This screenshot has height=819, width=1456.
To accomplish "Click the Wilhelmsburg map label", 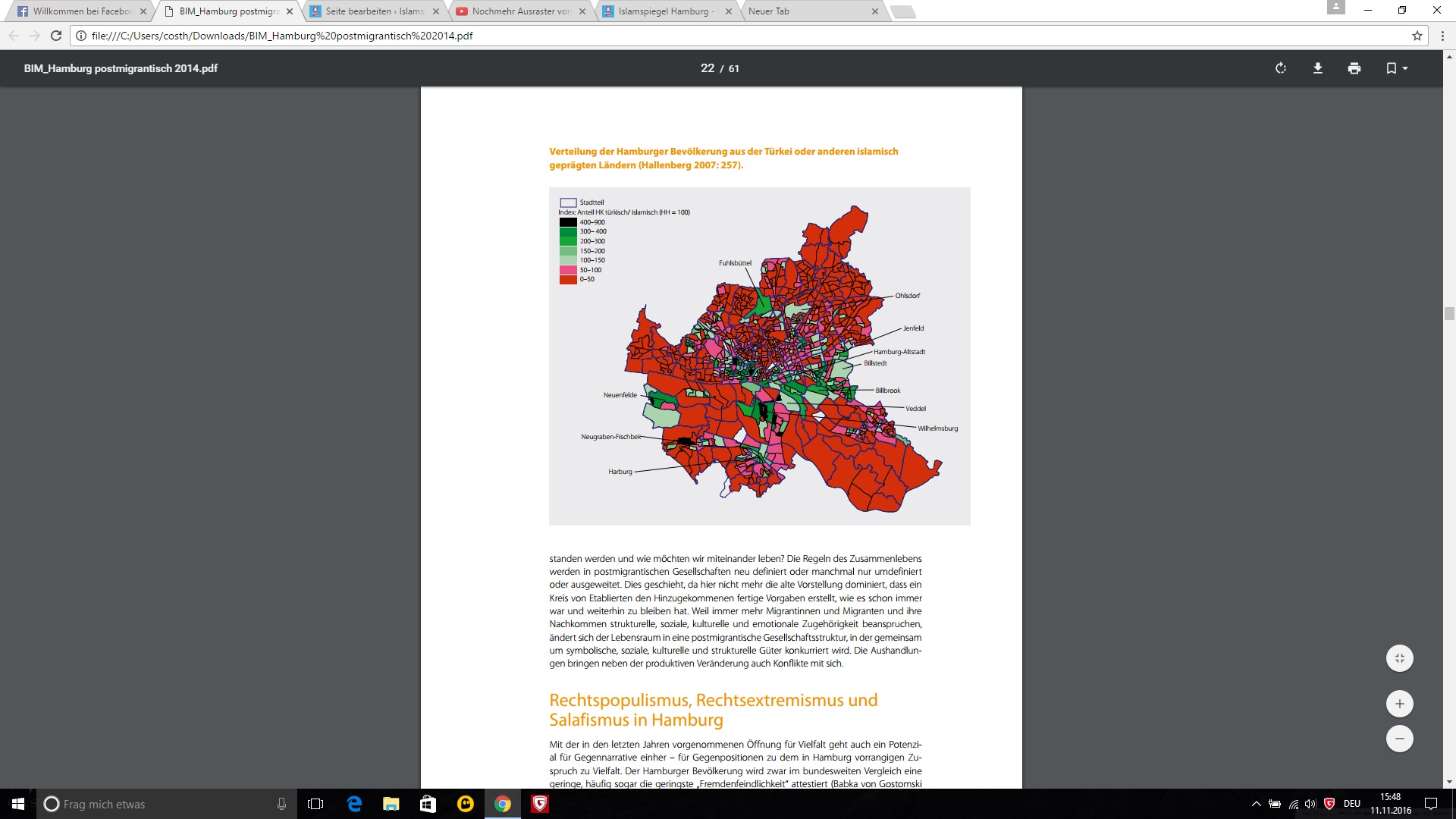I will click(x=937, y=428).
